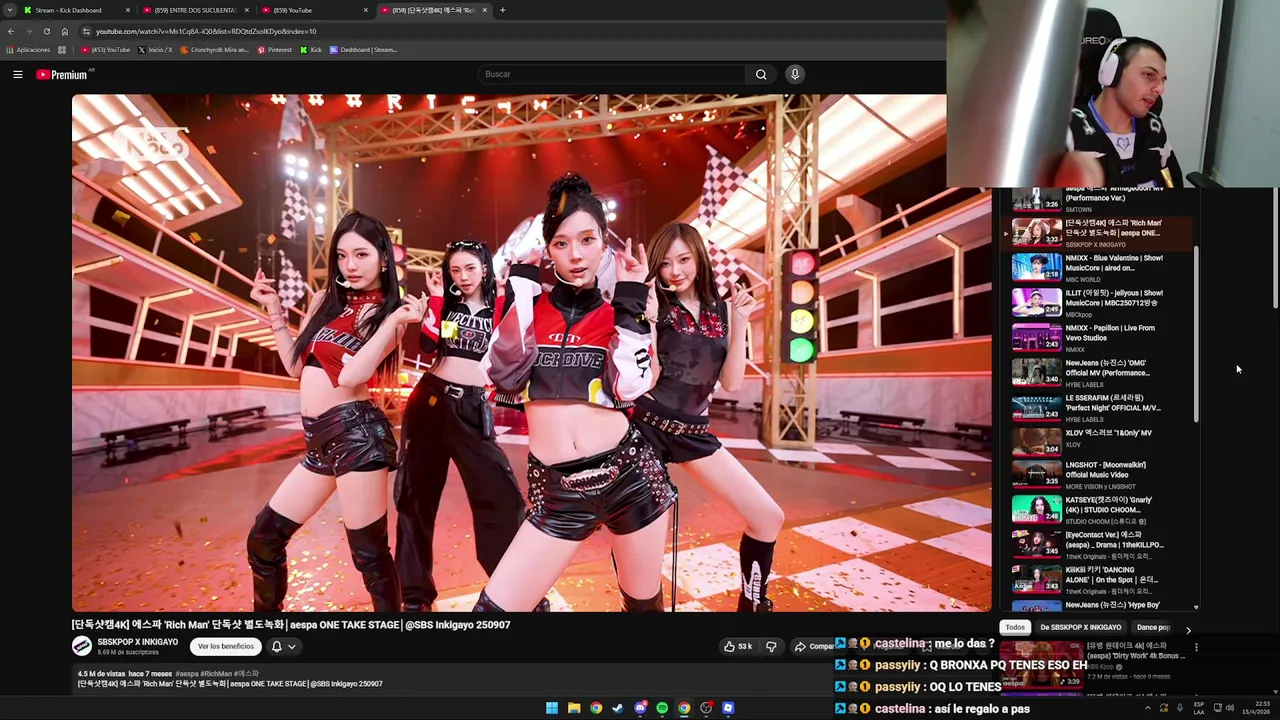The height and width of the screenshot is (720, 1280).
Task: Open Discord from the taskbar
Action: 640,708
